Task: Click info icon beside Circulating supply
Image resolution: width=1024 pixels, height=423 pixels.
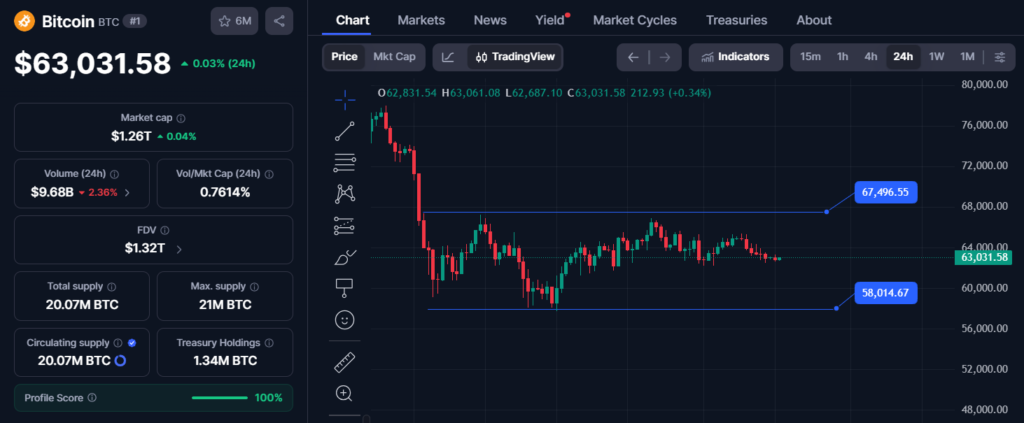Action: tap(118, 343)
